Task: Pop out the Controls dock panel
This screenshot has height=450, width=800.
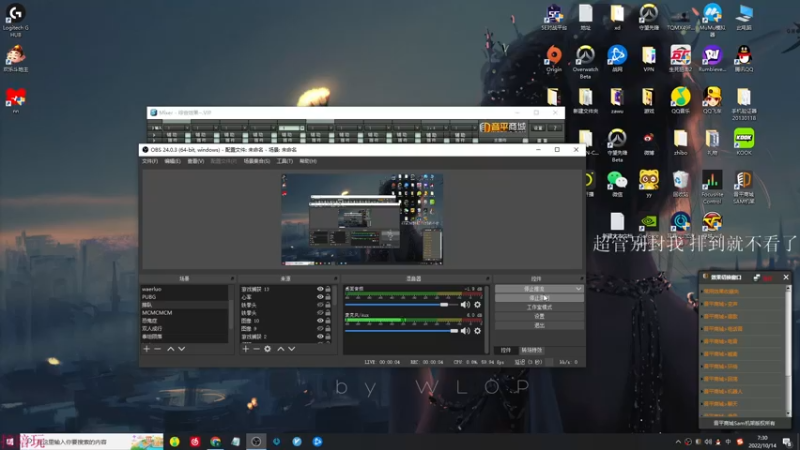Action: click(x=582, y=279)
